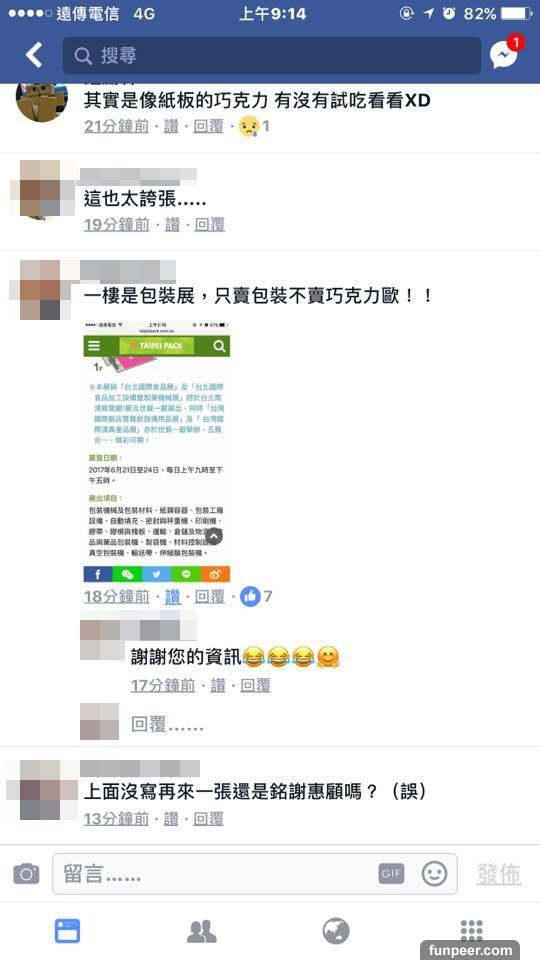The height and width of the screenshot is (960, 540).
Task: Tap the 回覆…… reply field in thread
Action: (x=167, y=726)
